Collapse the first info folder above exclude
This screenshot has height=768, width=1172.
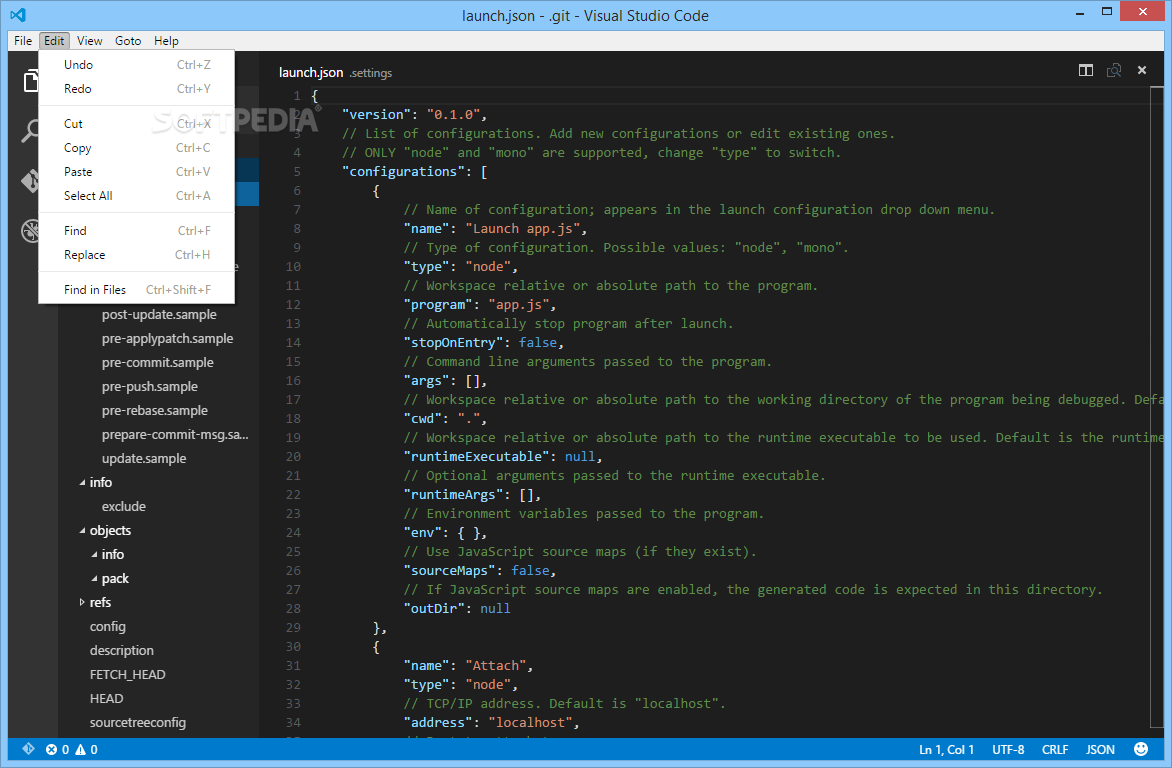pos(82,482)
